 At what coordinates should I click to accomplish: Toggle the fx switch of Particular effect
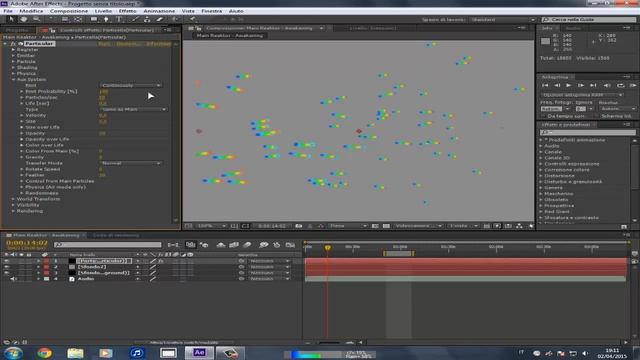[13, 44]
